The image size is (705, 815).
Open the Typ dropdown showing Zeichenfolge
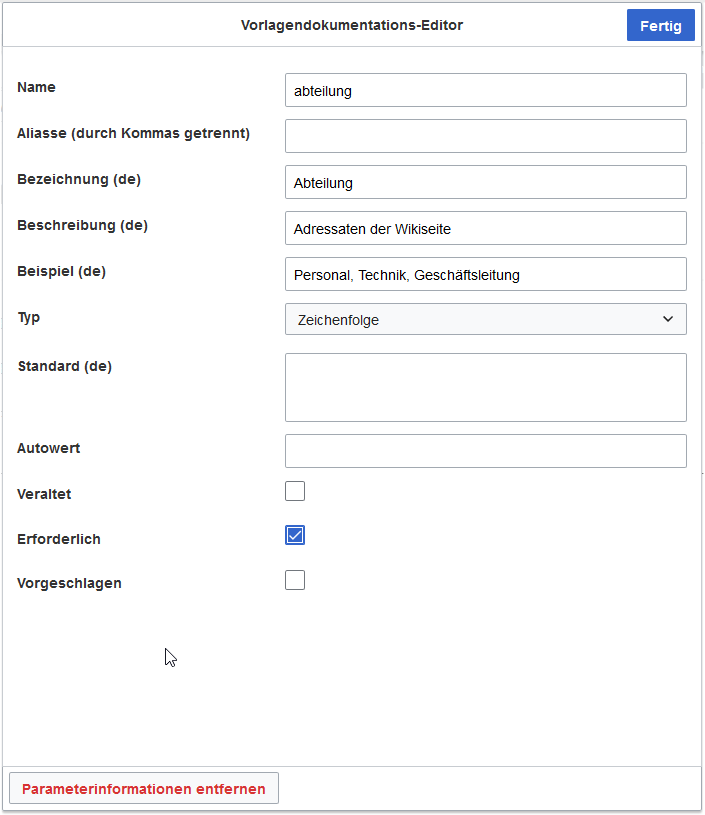[x=485, y=319]
